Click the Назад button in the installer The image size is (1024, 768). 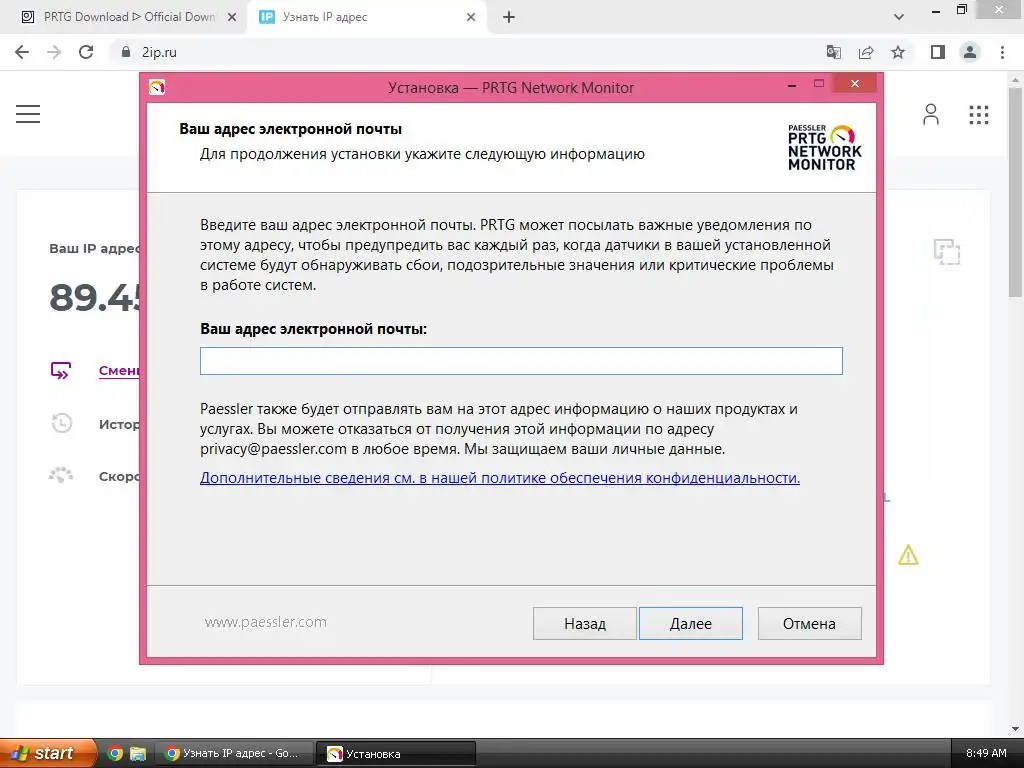pos(584,624)
